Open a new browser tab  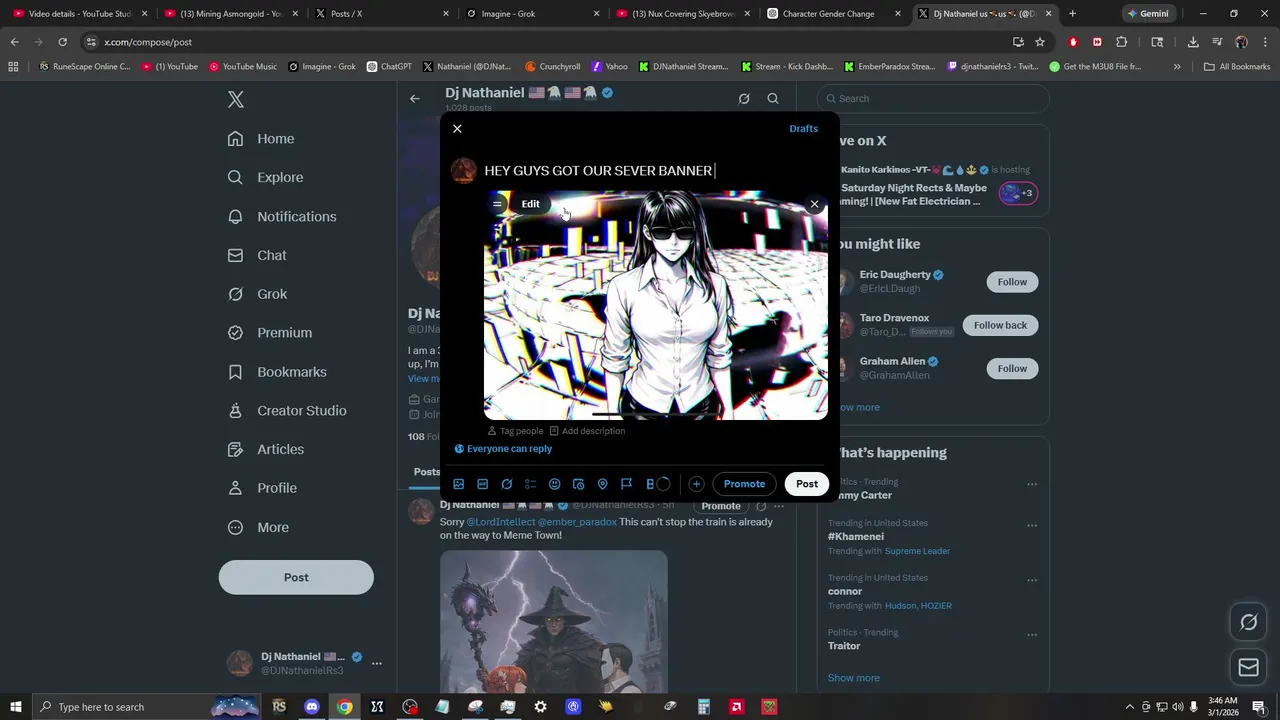coord(1072,14)
